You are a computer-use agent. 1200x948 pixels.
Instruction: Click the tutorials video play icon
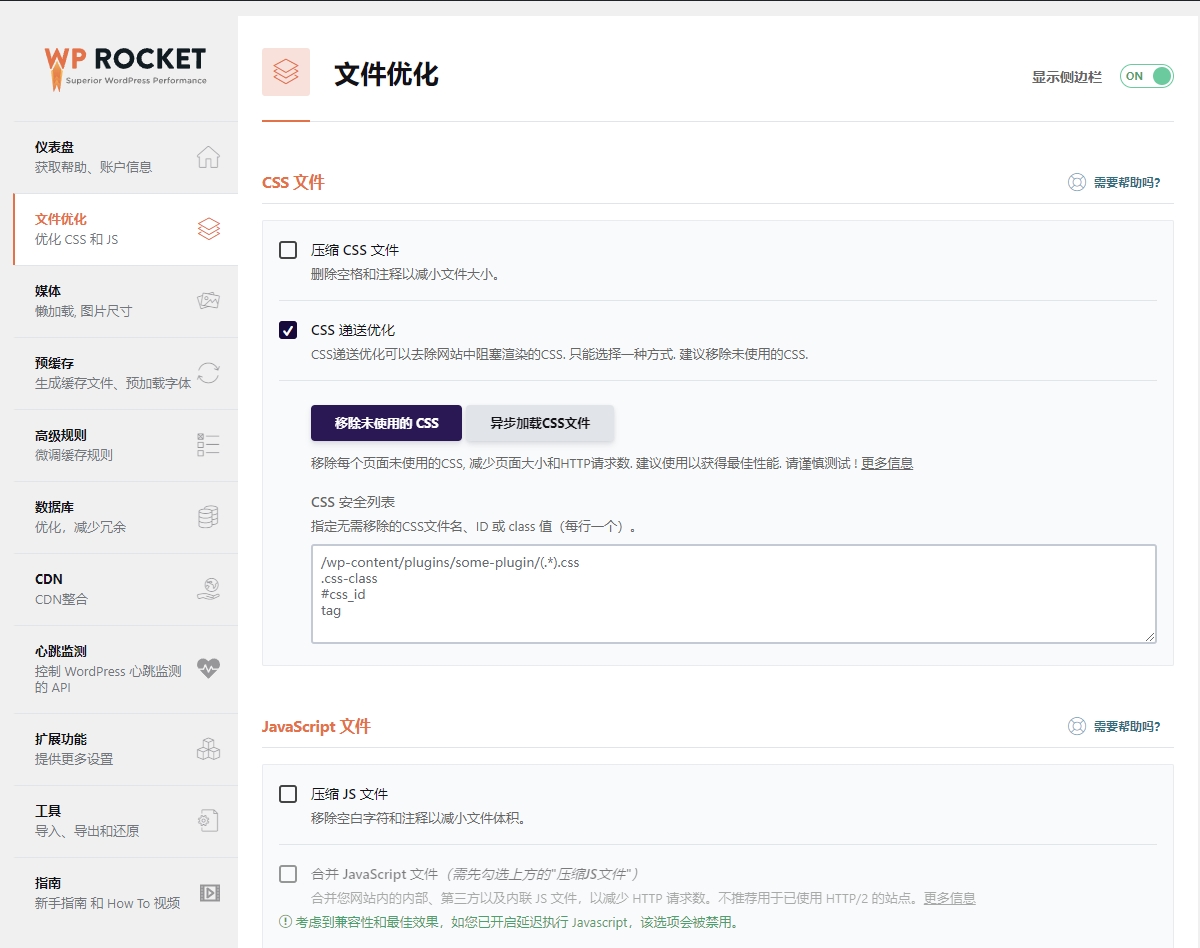point(208,893)
